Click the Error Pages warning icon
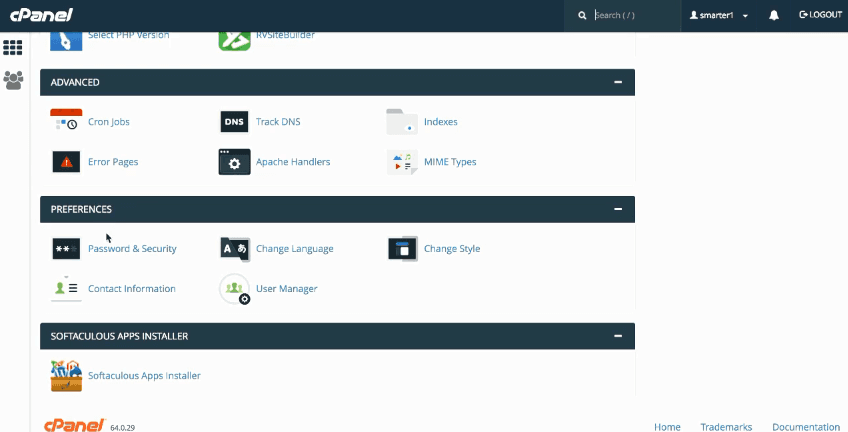The width and height of the screenshot is (848, 432). coord(66,162)
